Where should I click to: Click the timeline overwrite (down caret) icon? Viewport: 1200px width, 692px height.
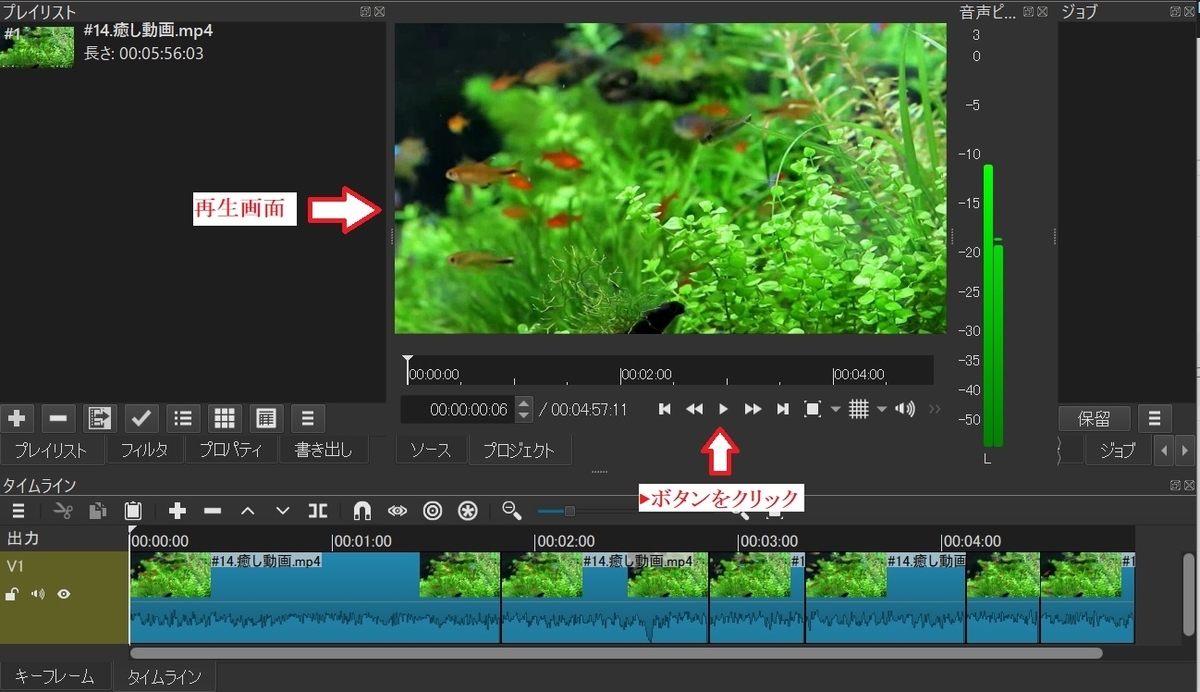(282, 511)
